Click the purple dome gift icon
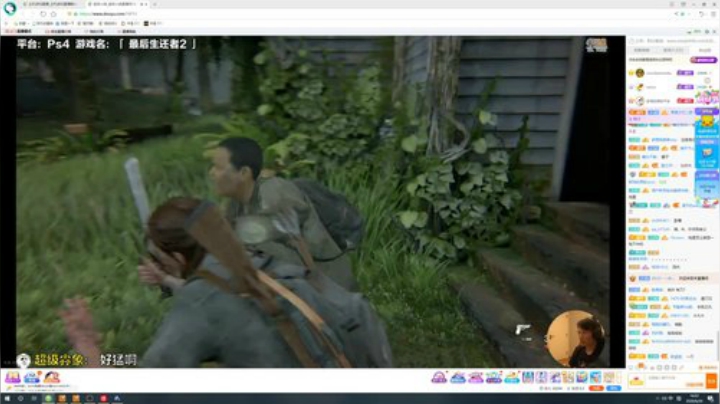This screenshot has height=404, width=720. click(x=439, y=377)
